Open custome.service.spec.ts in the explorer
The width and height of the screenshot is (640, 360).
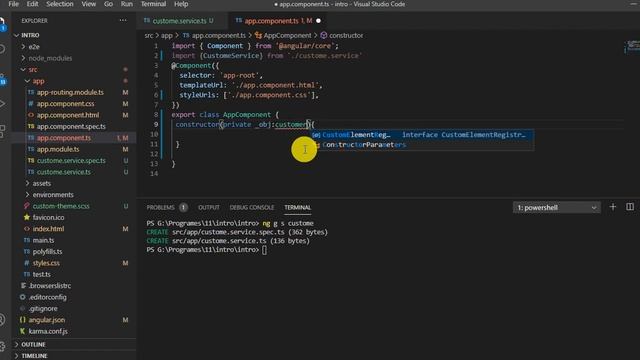71,161
